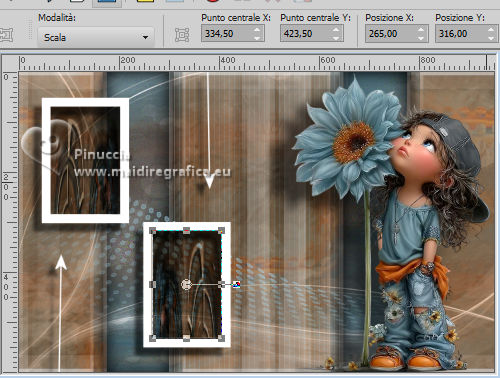Click the center-point reset icon beside Punto centrale X
500x378 pixels.
182,35
